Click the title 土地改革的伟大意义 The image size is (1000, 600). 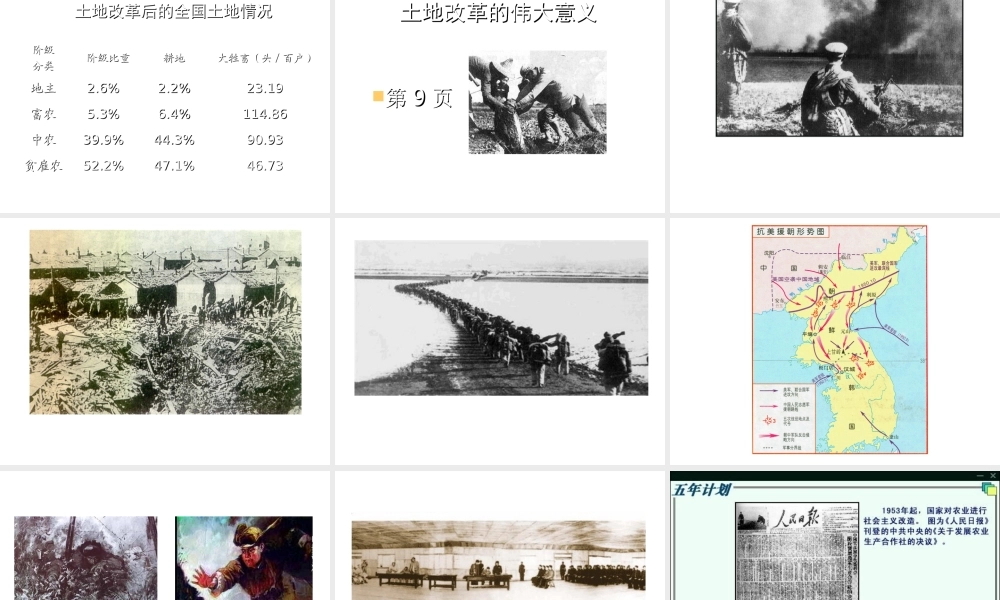(x=499, y=12)
